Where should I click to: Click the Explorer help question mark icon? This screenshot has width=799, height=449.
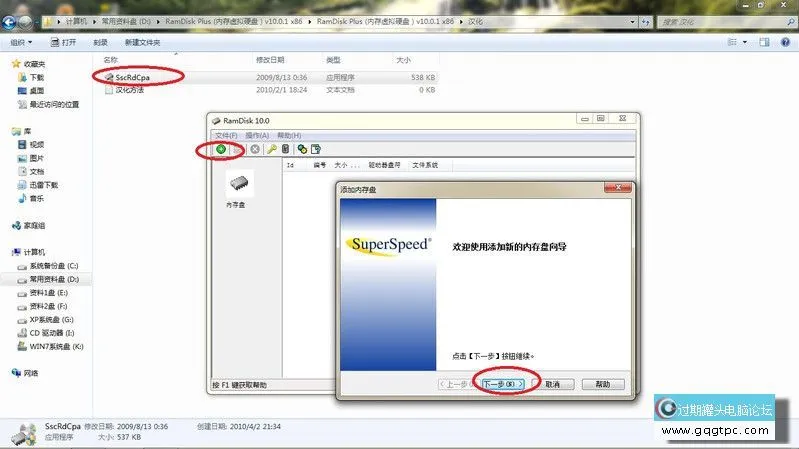coord(785,42)
